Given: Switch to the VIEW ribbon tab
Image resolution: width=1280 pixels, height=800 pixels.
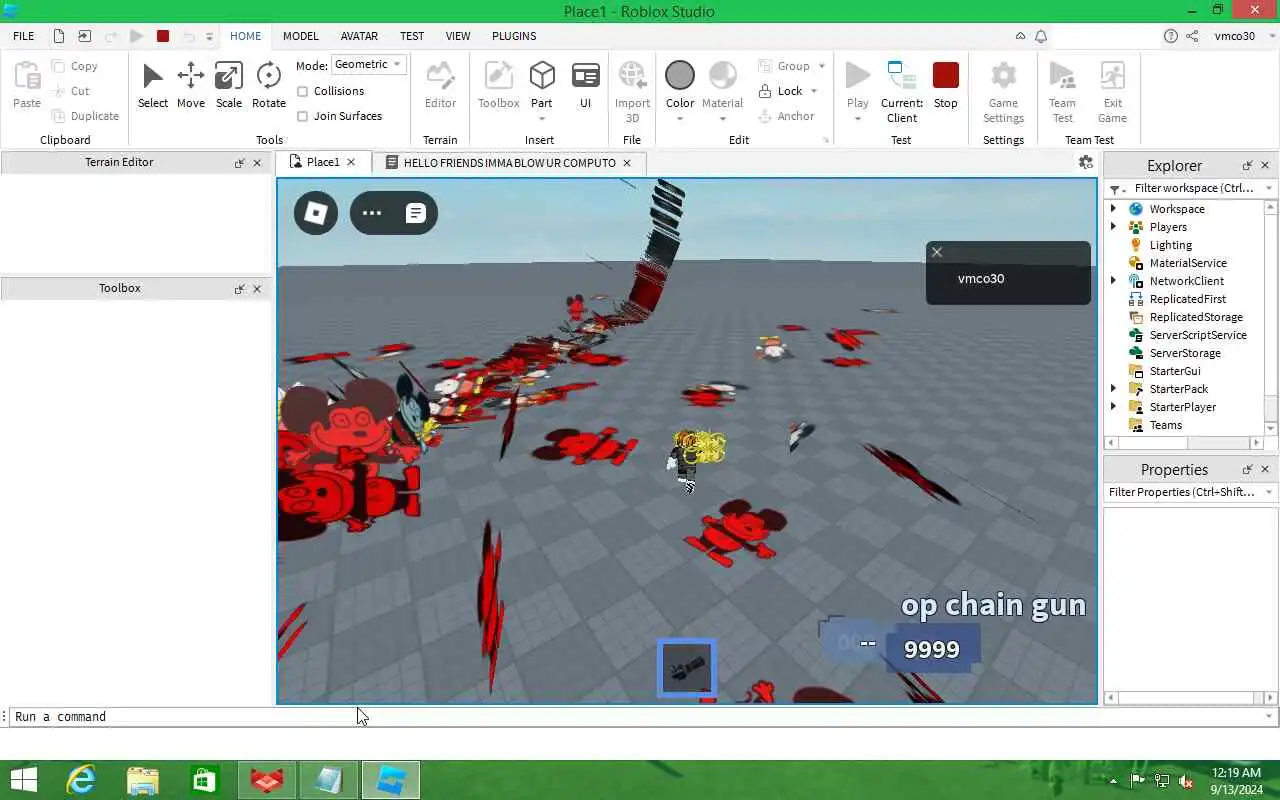Looking at the screenshot, I should pyautogui.click(x=458, y=36).
